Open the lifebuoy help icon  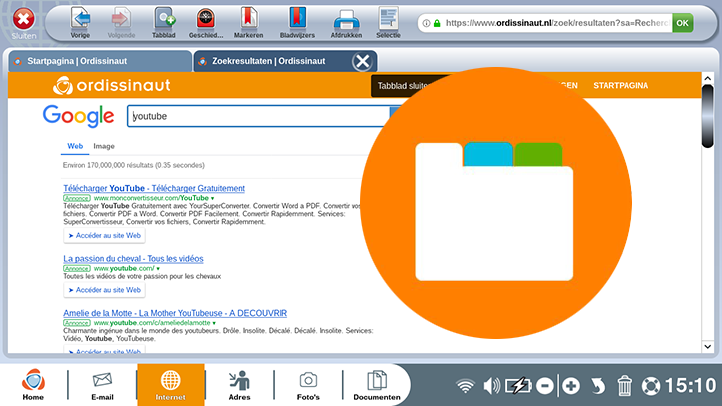point(651,386)
